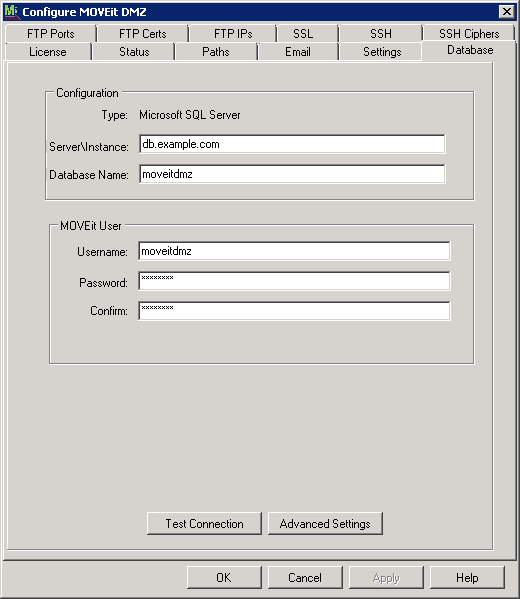Screen dimensions: 520x599
Task: Click the Username field
Action: (x=294, y=251)
